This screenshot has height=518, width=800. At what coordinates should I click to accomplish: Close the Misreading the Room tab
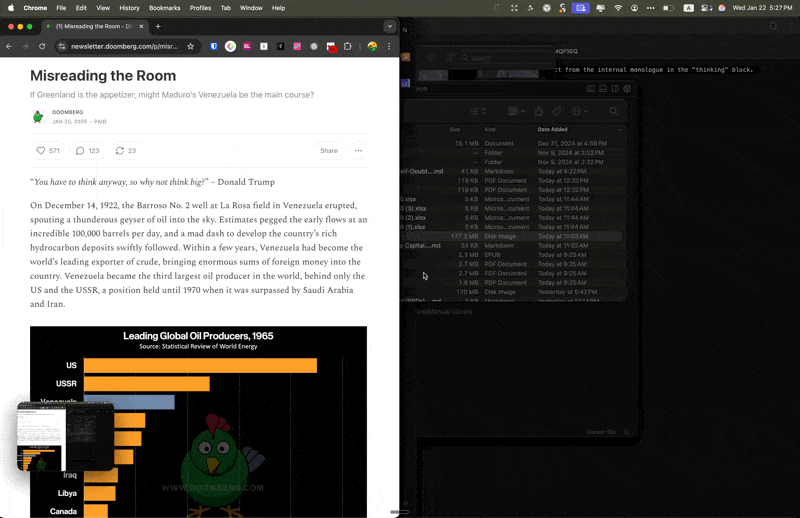coord(141,27)
